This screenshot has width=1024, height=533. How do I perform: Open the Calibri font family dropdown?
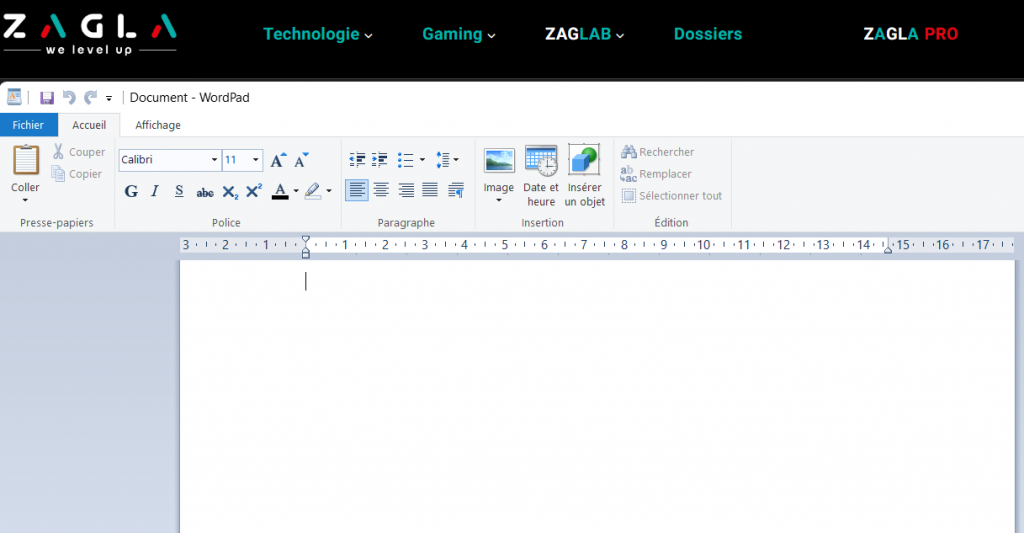(214, 160)
